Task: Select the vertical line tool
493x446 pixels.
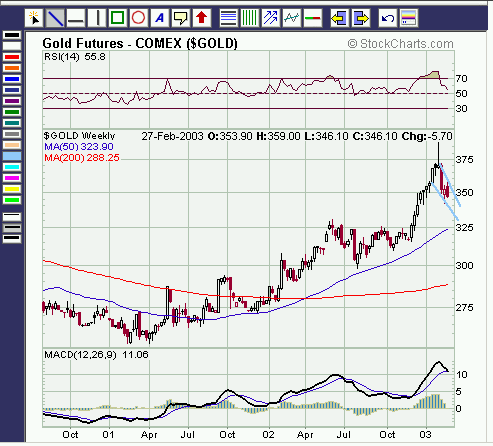Action: click(97, 18)
